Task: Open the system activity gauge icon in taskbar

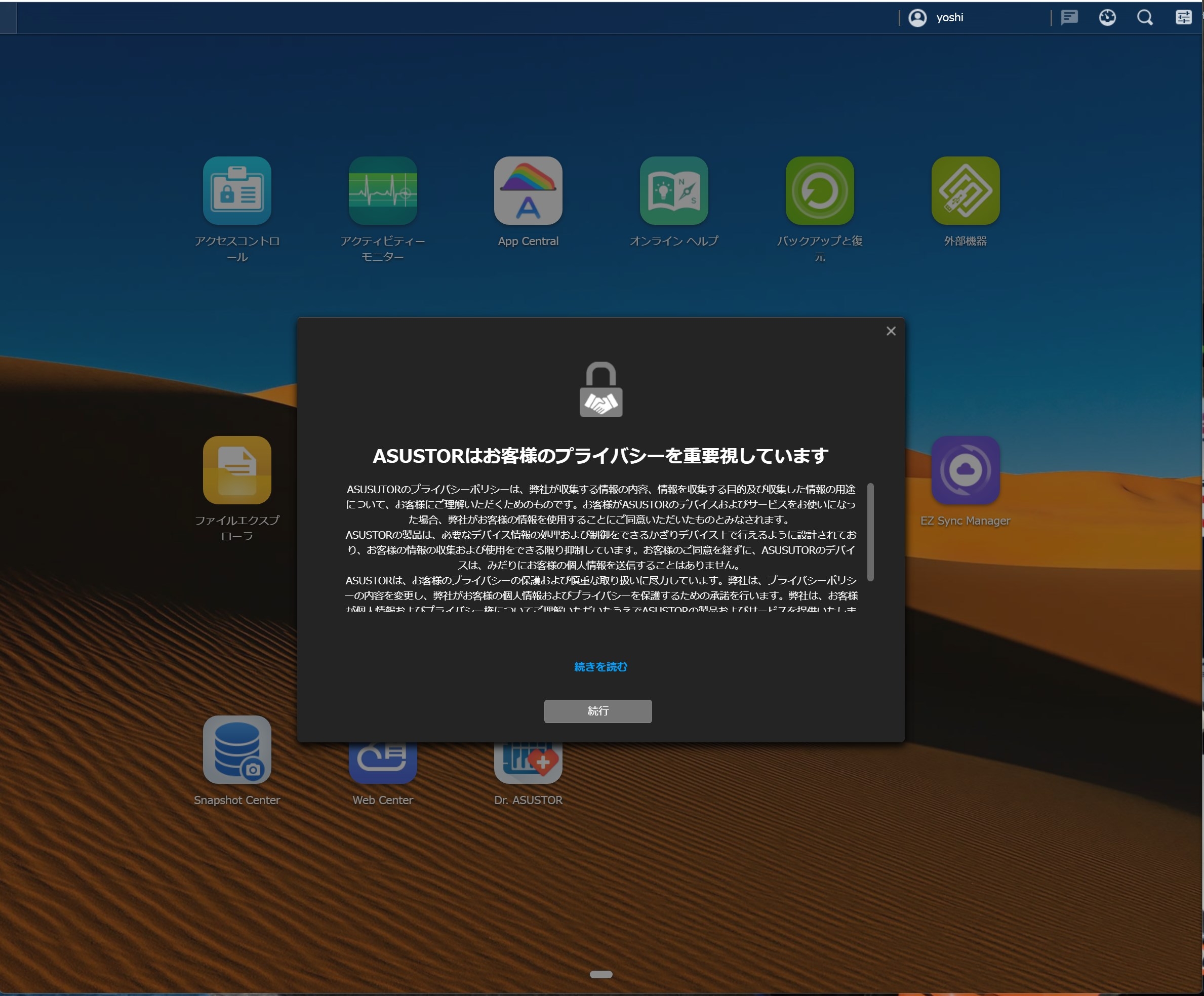Action: (1107, 18)
